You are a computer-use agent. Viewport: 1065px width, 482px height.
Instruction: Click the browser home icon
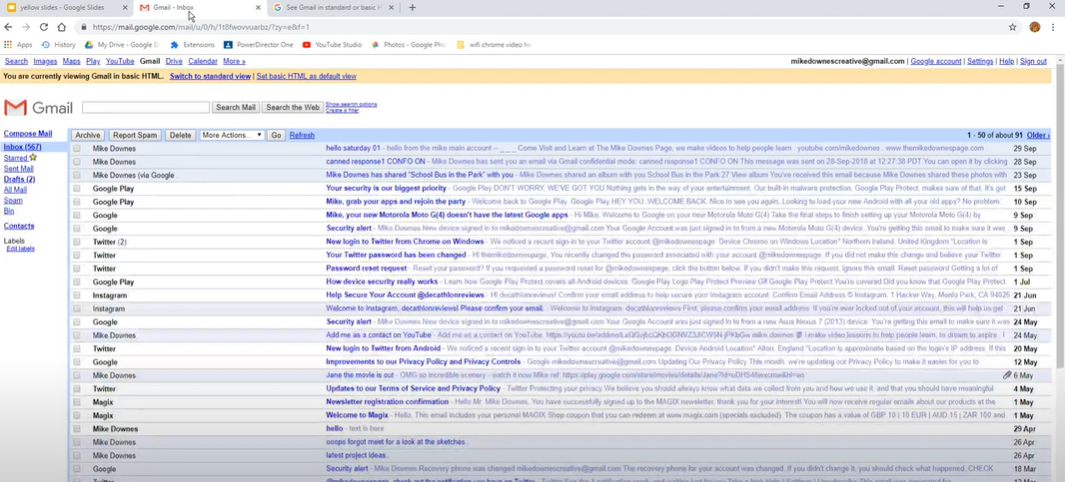pos(62,27)
